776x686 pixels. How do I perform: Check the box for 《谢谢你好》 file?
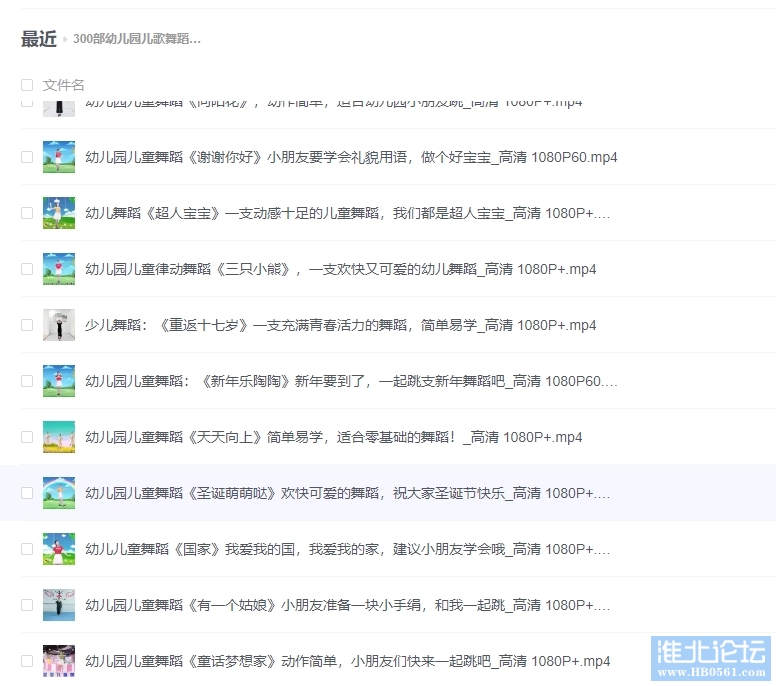27,157
